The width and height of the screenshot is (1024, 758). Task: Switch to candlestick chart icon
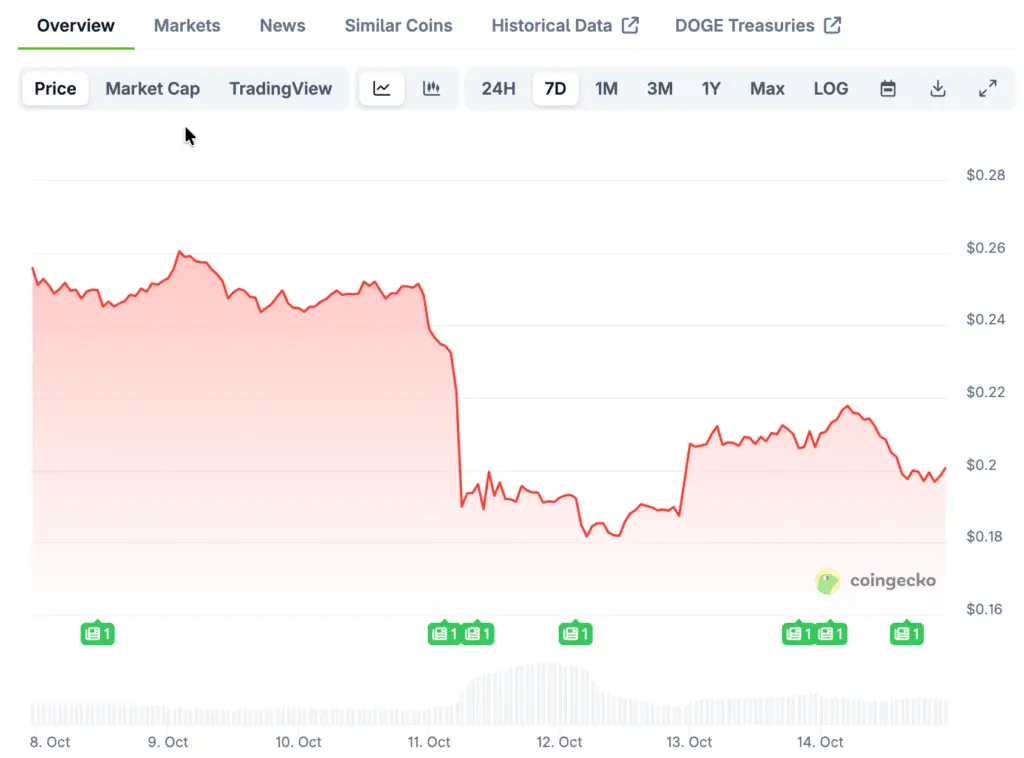pyautogui.click(x=432, y=88)
